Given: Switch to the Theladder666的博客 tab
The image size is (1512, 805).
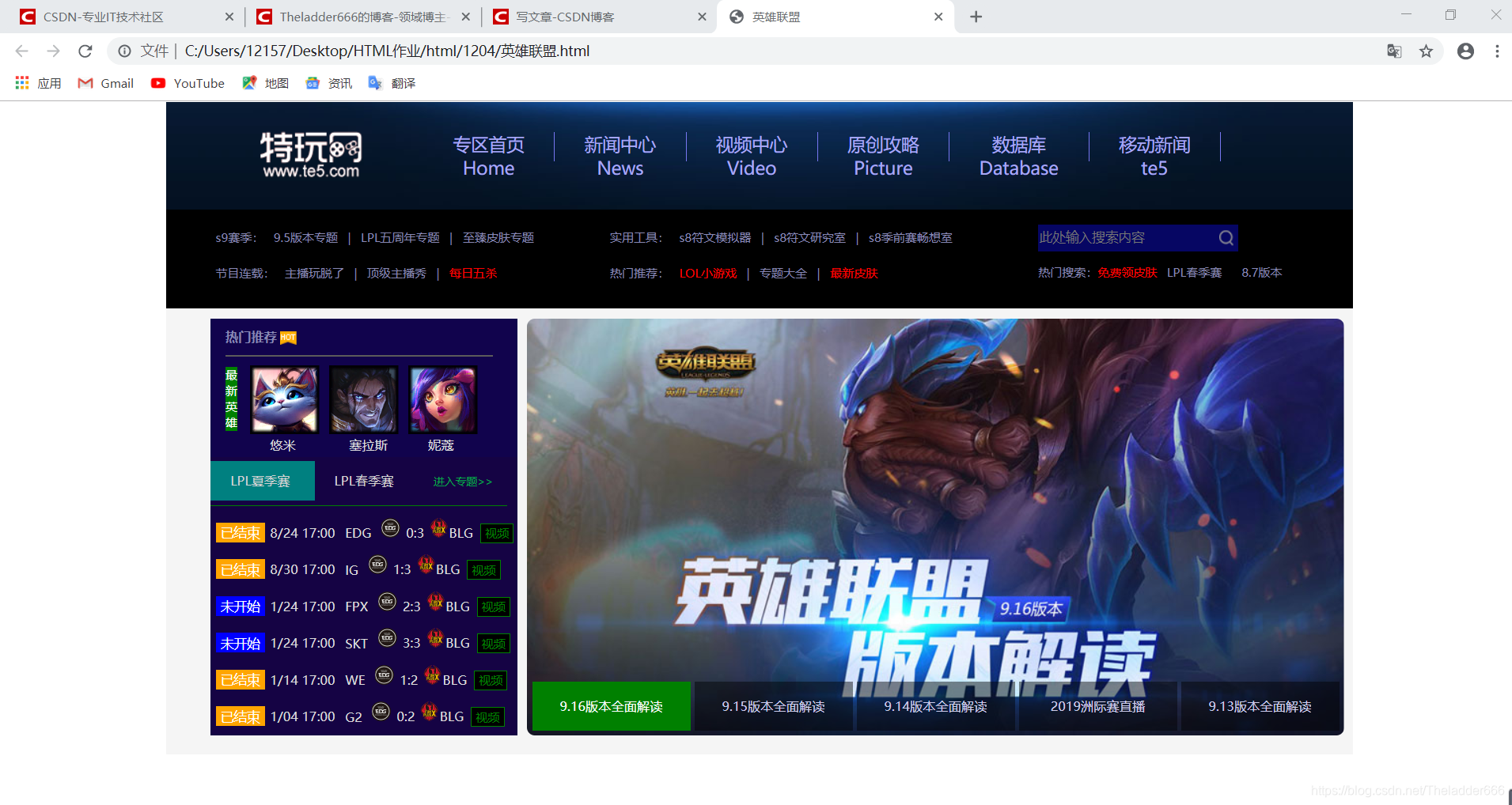Looking at the screenshot, I should point(364,17).
